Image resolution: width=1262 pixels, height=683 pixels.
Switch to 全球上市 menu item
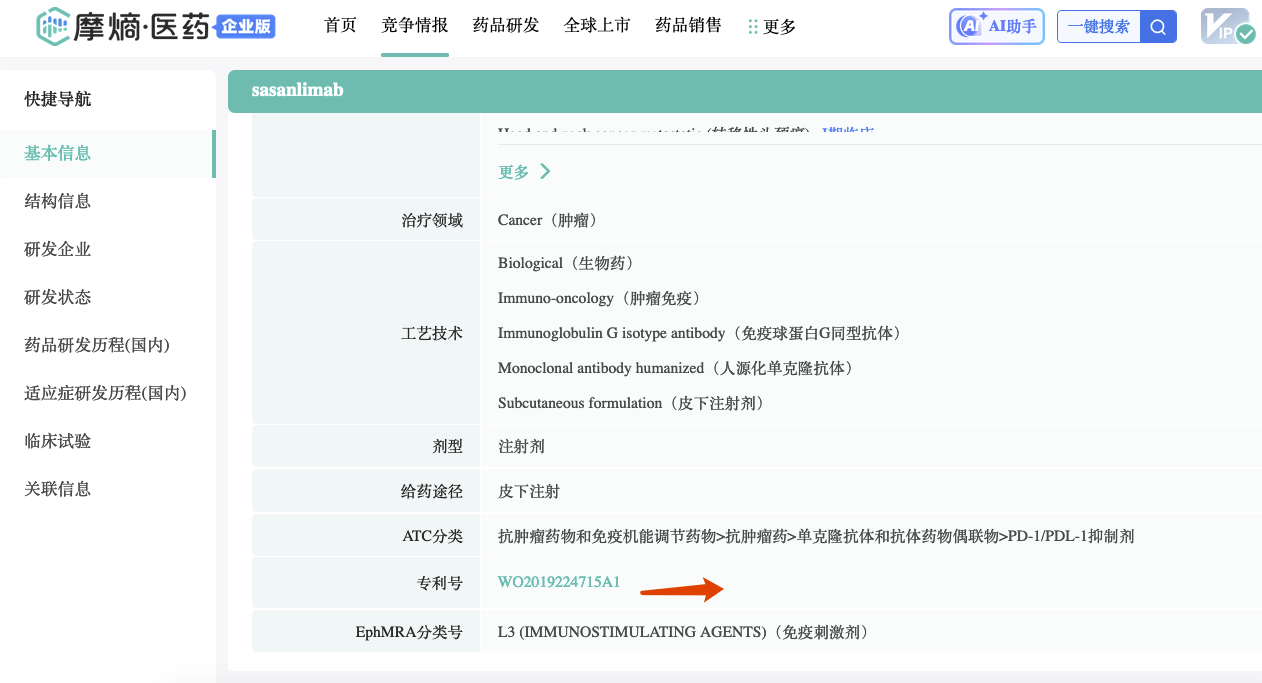pos(597,26)
